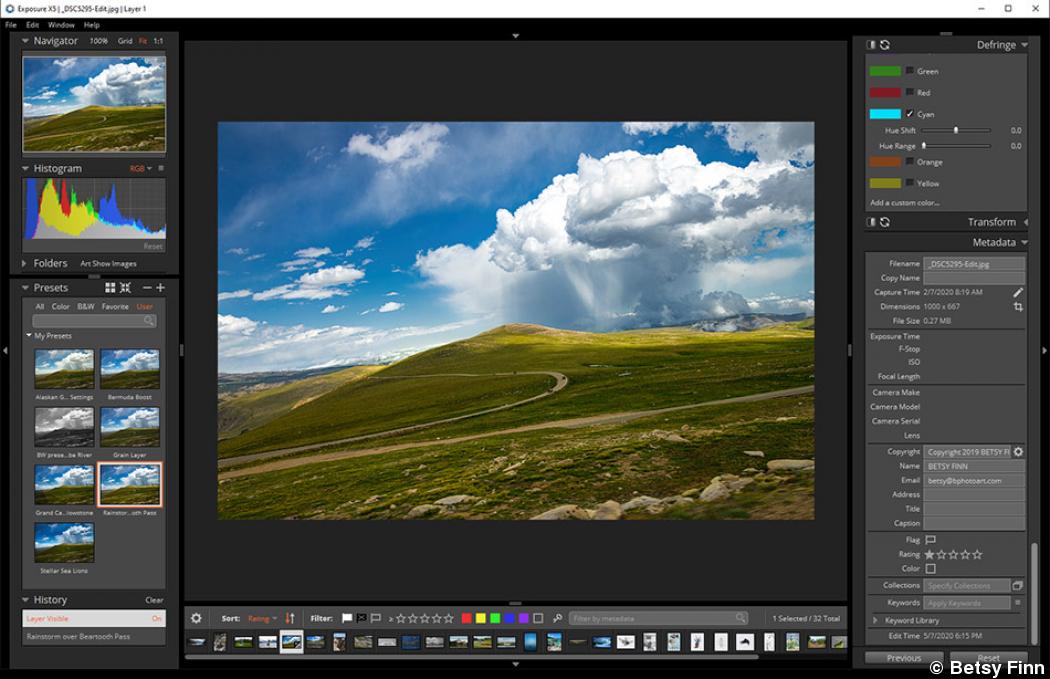
Task: Collapse the Presets panel
Action: [x=25, y=287]
